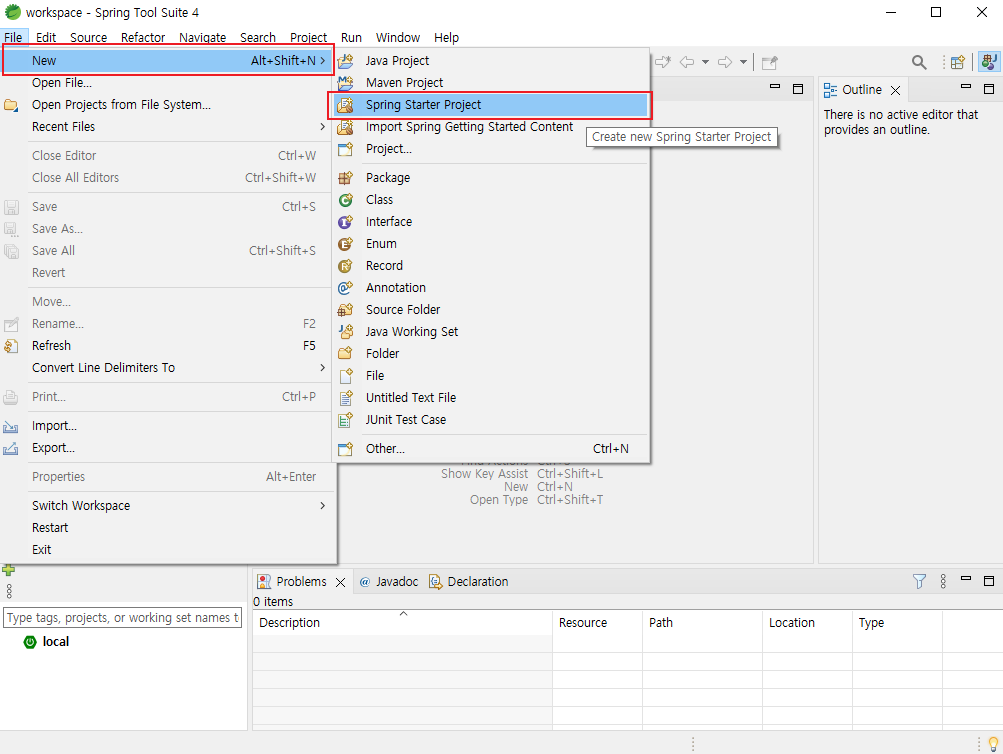Sort by the Description column header
The image size is (1003, 754).
pyautogui.click(x=402, y=623)
